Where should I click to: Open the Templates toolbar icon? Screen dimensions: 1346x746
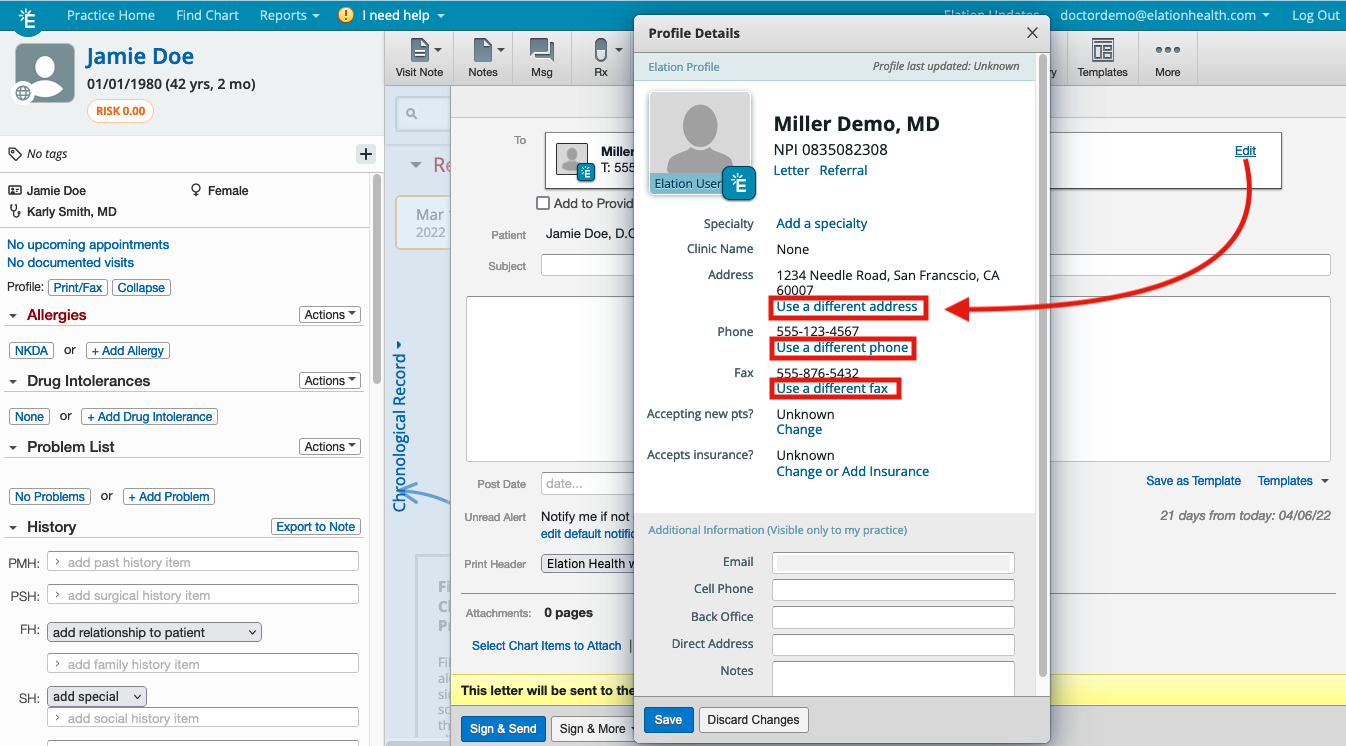pyautogui.click(x=1102, y=58)
